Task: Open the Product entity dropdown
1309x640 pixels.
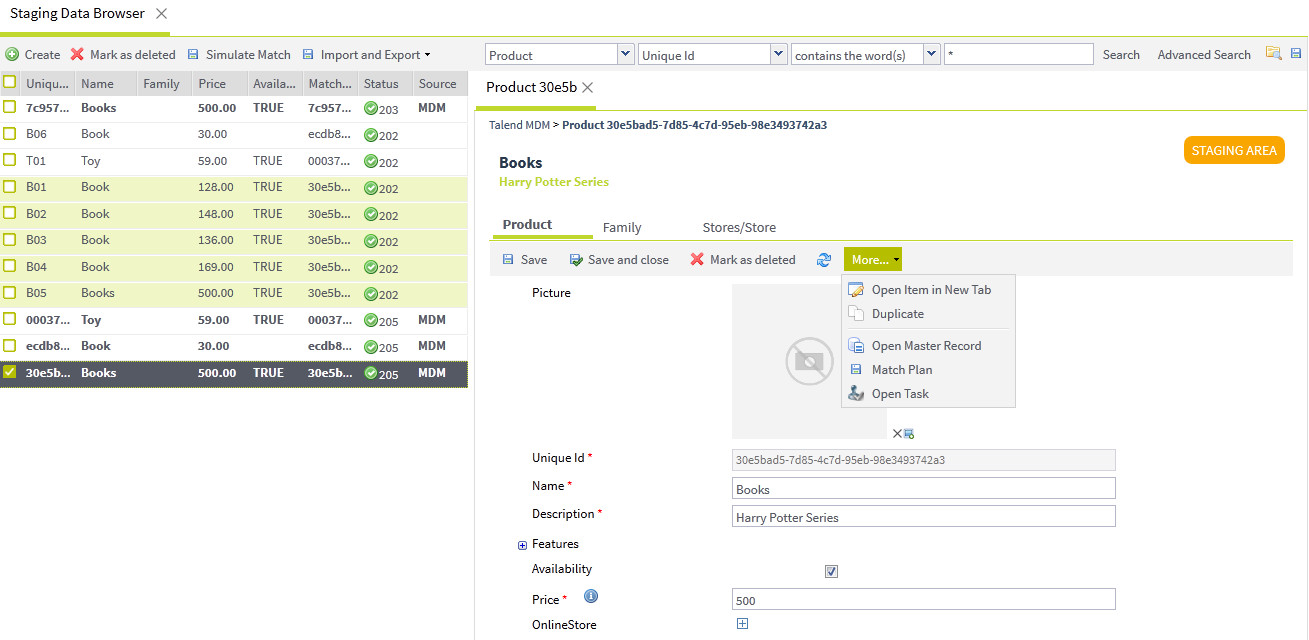Action: point(626,54)
